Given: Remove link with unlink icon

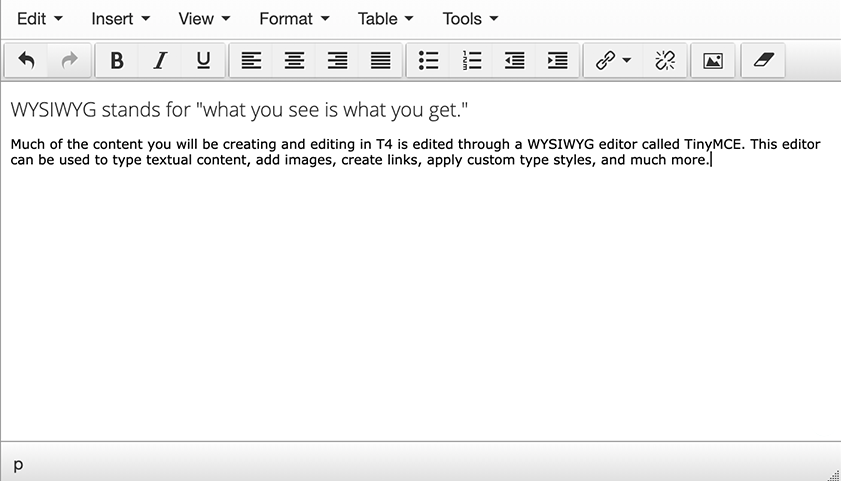Looking at the screenshot, I should tap(665, 61).
